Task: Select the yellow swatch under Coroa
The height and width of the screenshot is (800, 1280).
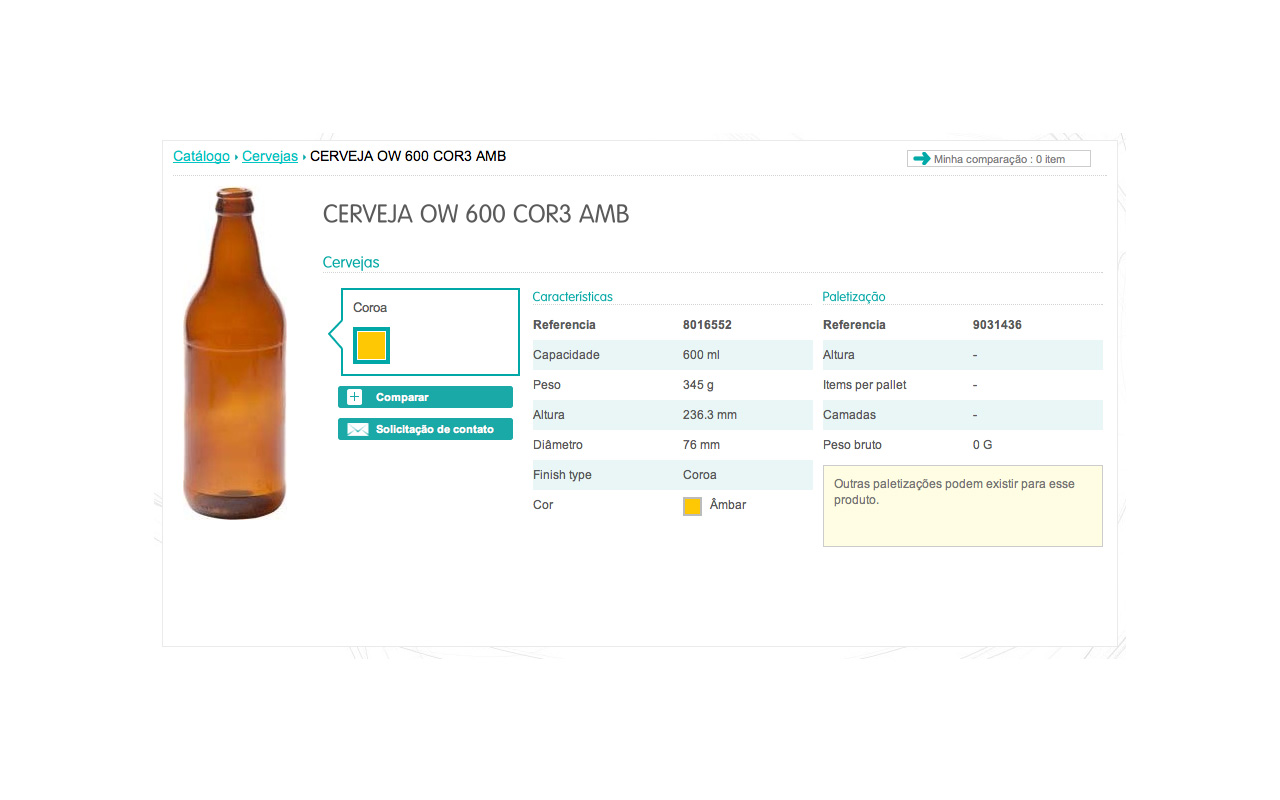Action: 371,345
